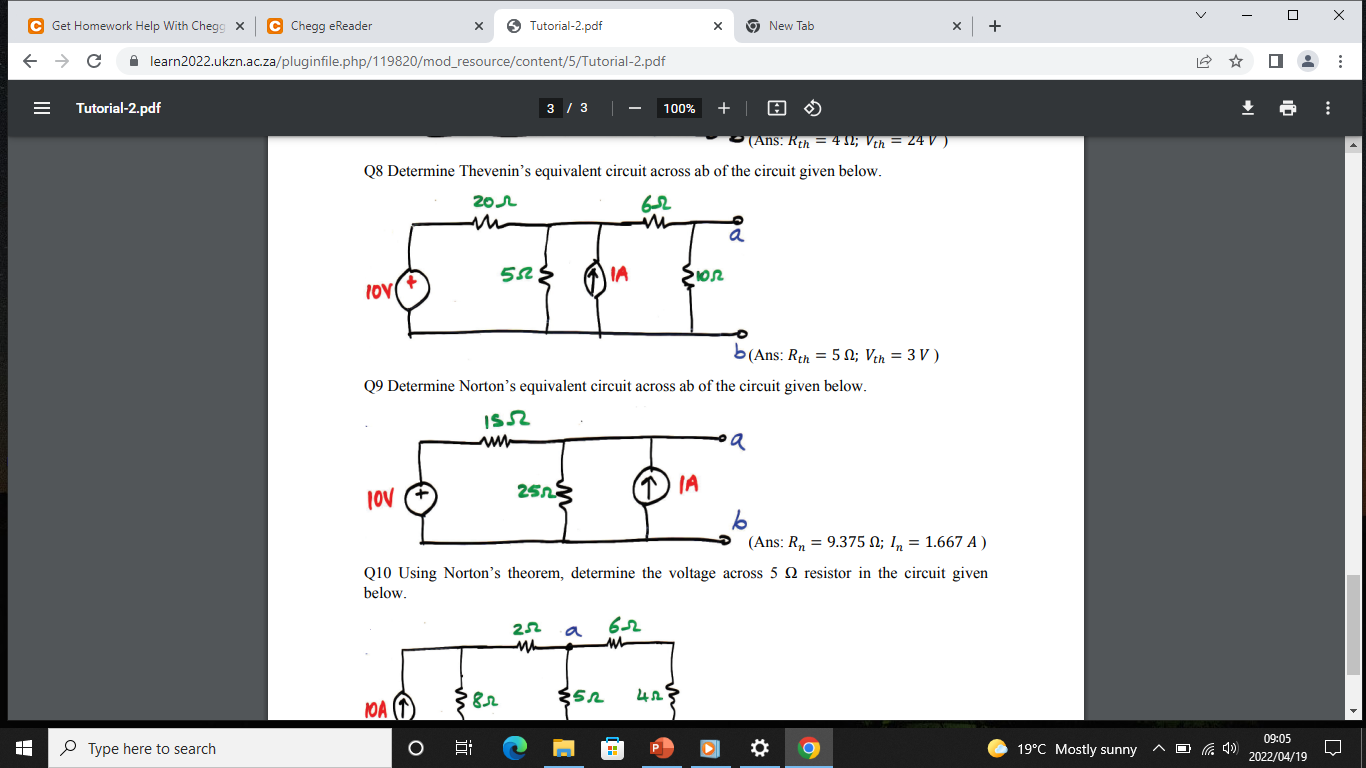This screenshot has height=768, width=1366.
Task: Open the notification center
Action: (x=1333, y=748)
